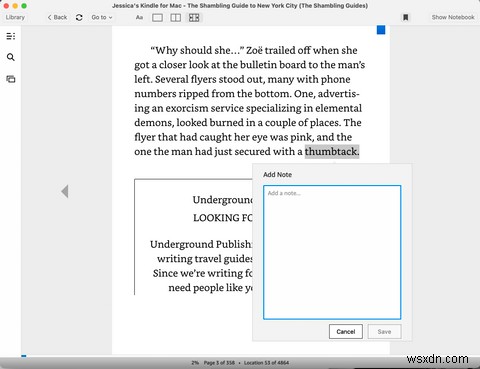Open the search magnifier icon
This screenshot has width=480, height=369.
click(x=11, y=57)
